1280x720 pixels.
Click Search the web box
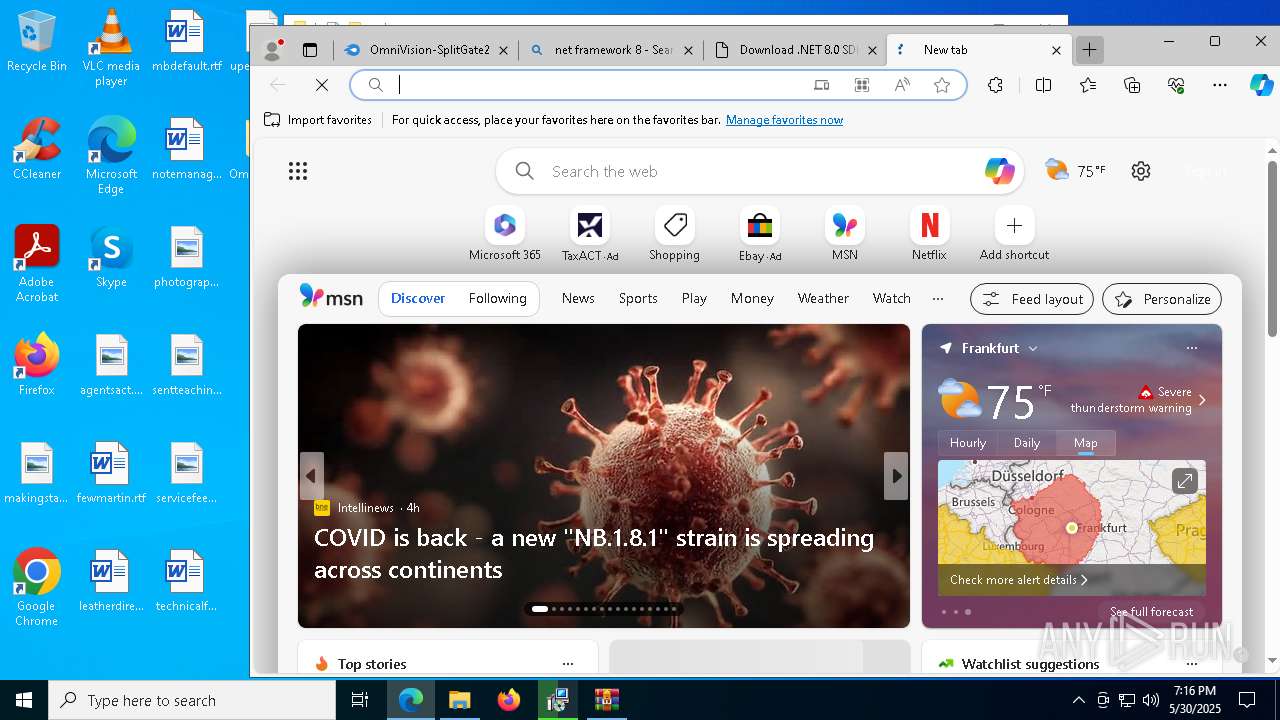pos(758,171)
